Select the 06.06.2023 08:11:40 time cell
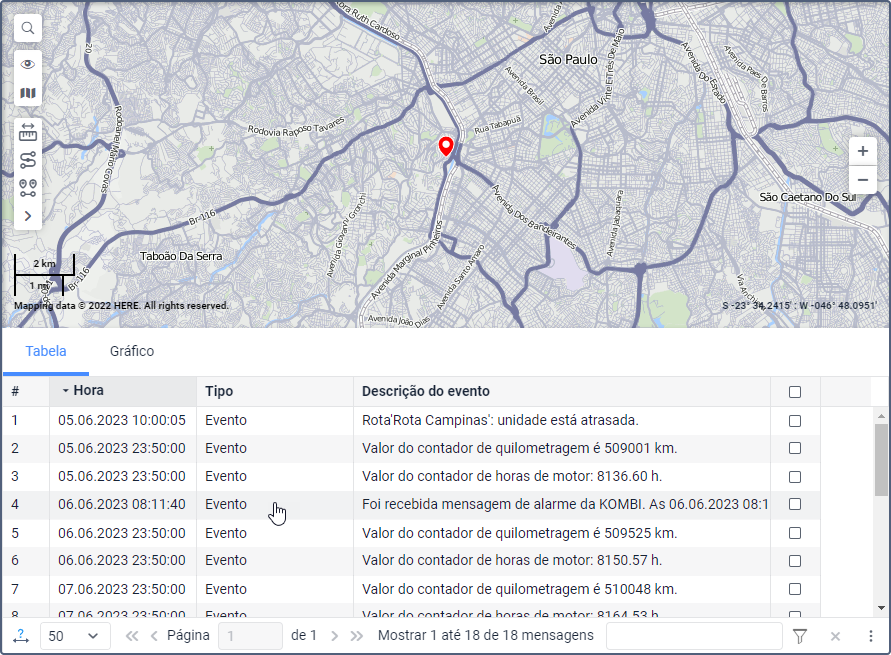The width and height of the screenshot is (891, 655). pyautogui.click(x=122, y=504)
